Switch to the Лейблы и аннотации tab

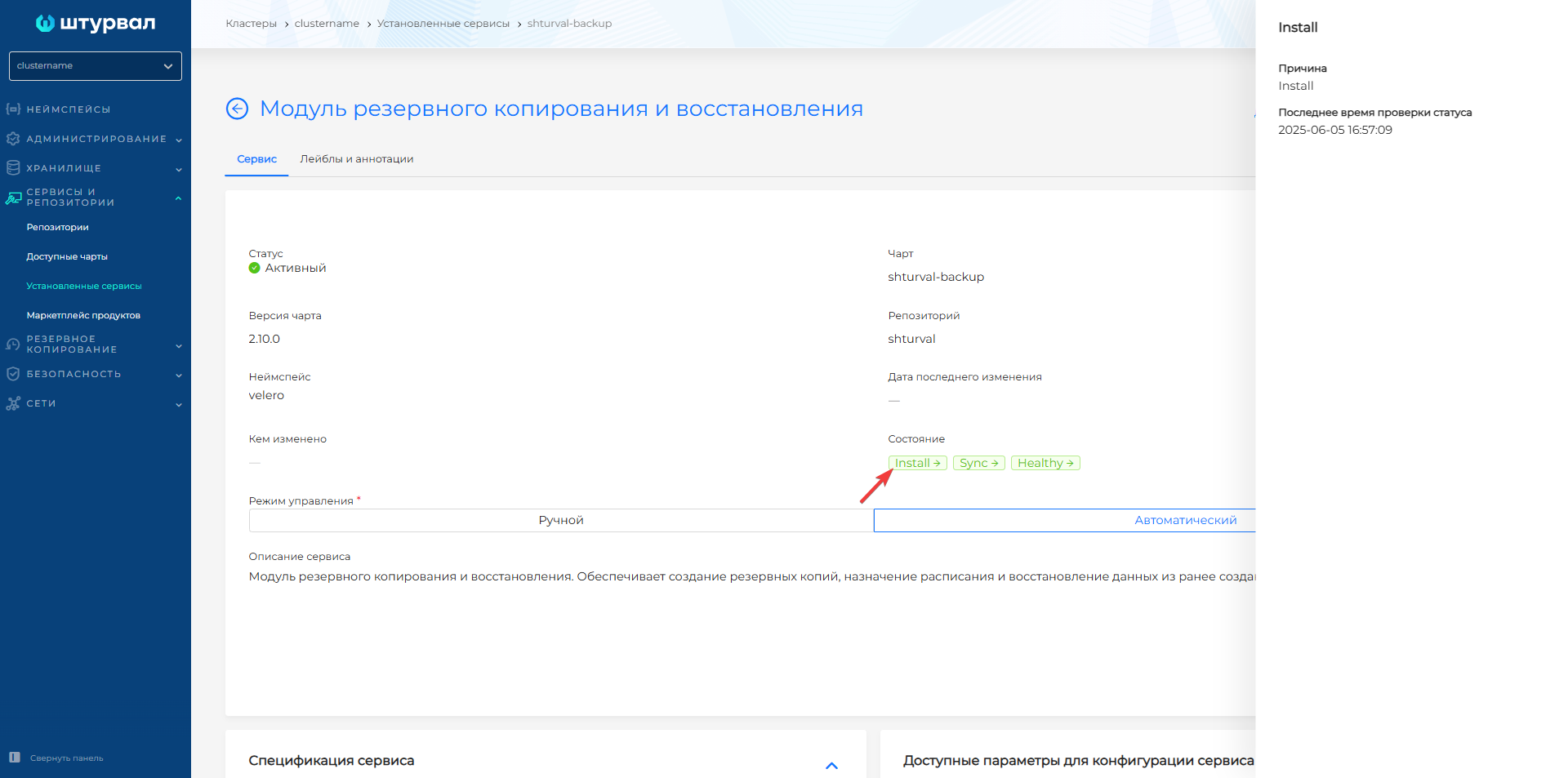(x=357, y=159)
